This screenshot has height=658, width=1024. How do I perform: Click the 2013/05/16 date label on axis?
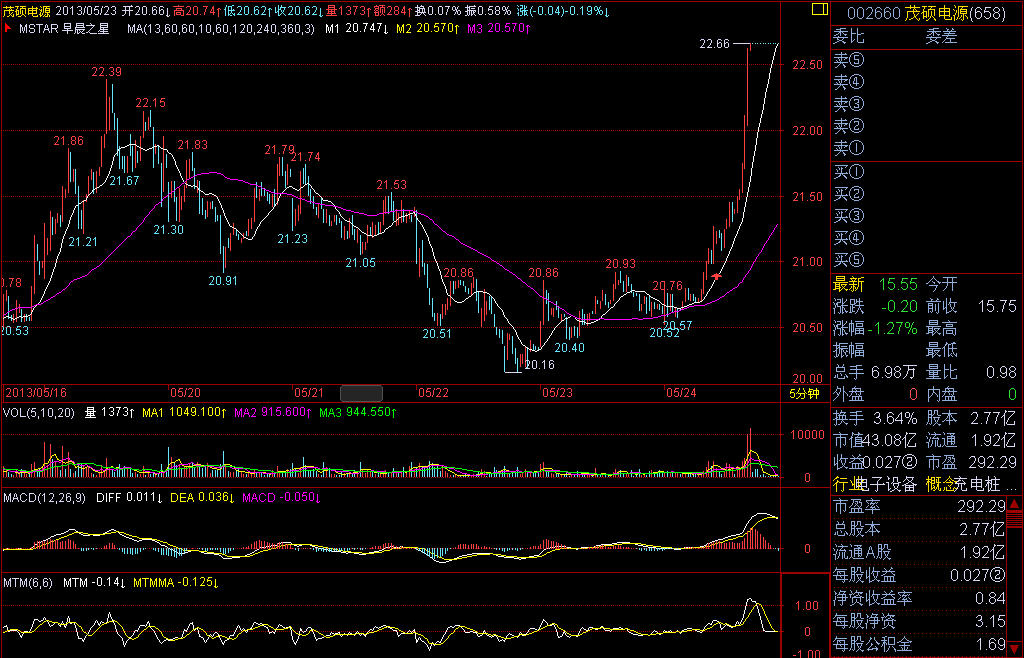coord(38,393)
